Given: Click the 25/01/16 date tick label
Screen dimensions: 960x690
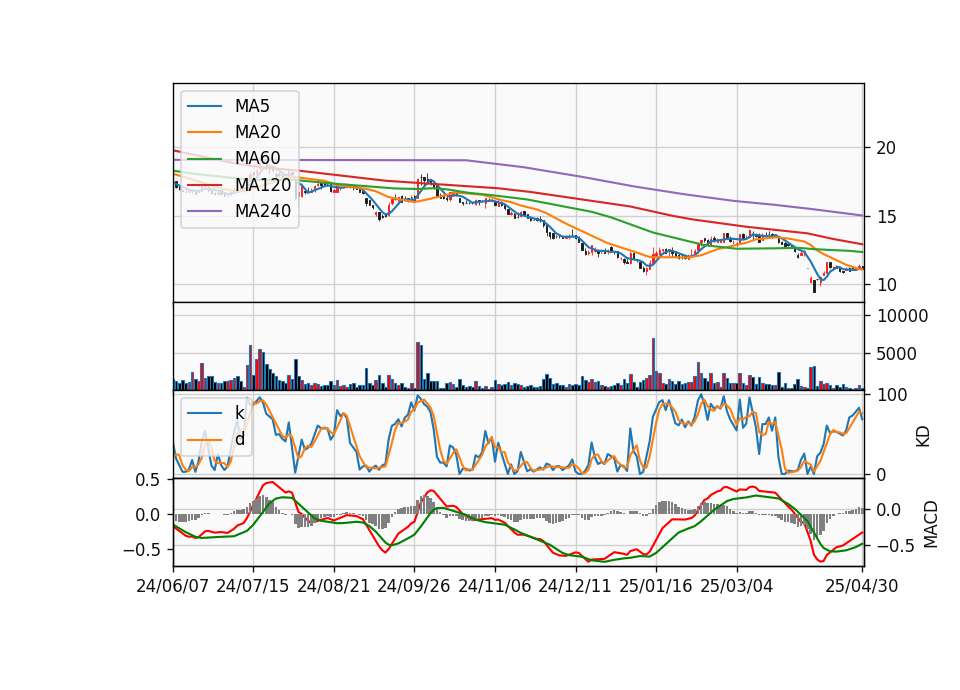Looking at the screenshot, I should coord(656,586).
